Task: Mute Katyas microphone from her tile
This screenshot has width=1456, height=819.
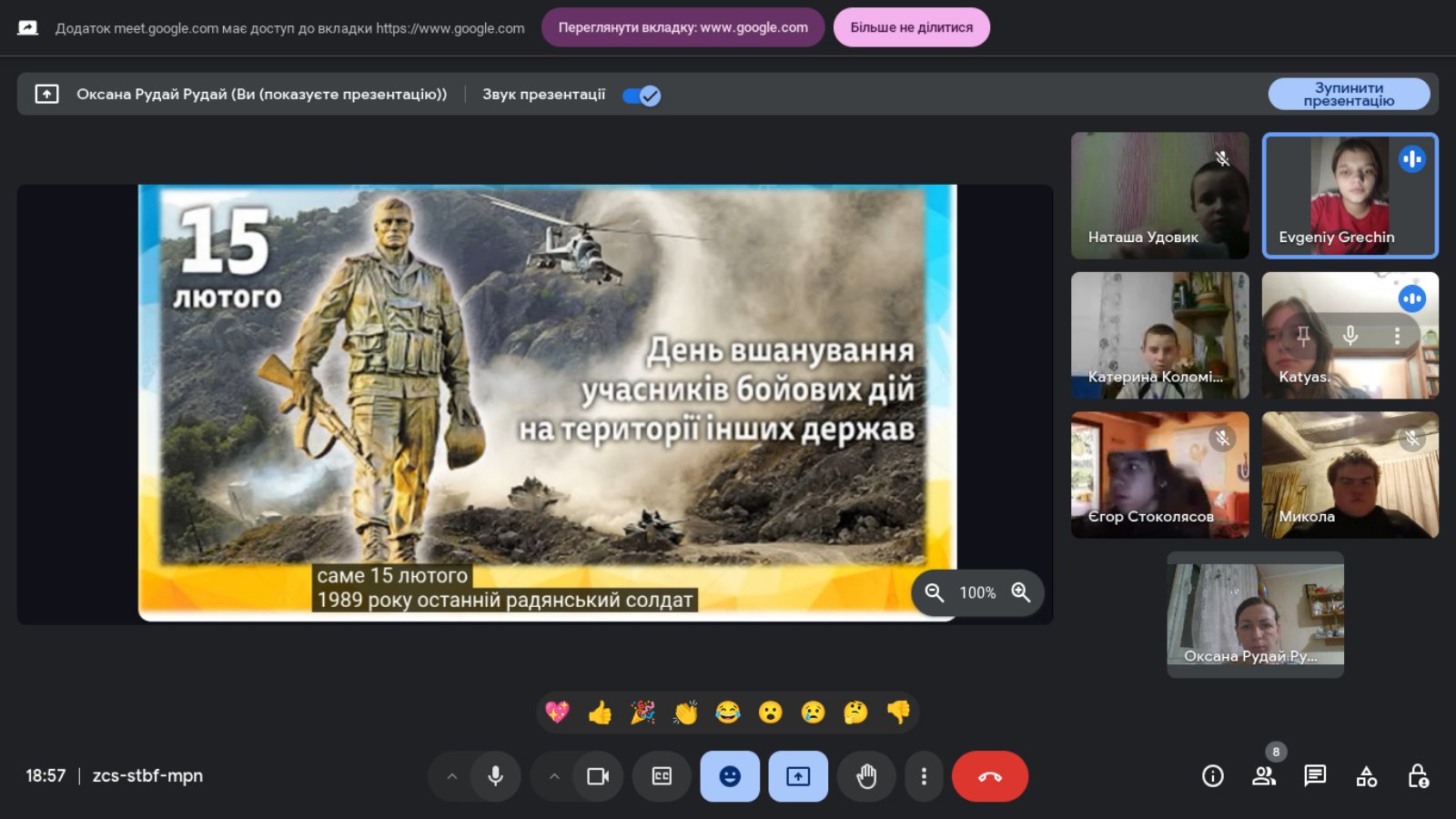Action: [1350, 336]
